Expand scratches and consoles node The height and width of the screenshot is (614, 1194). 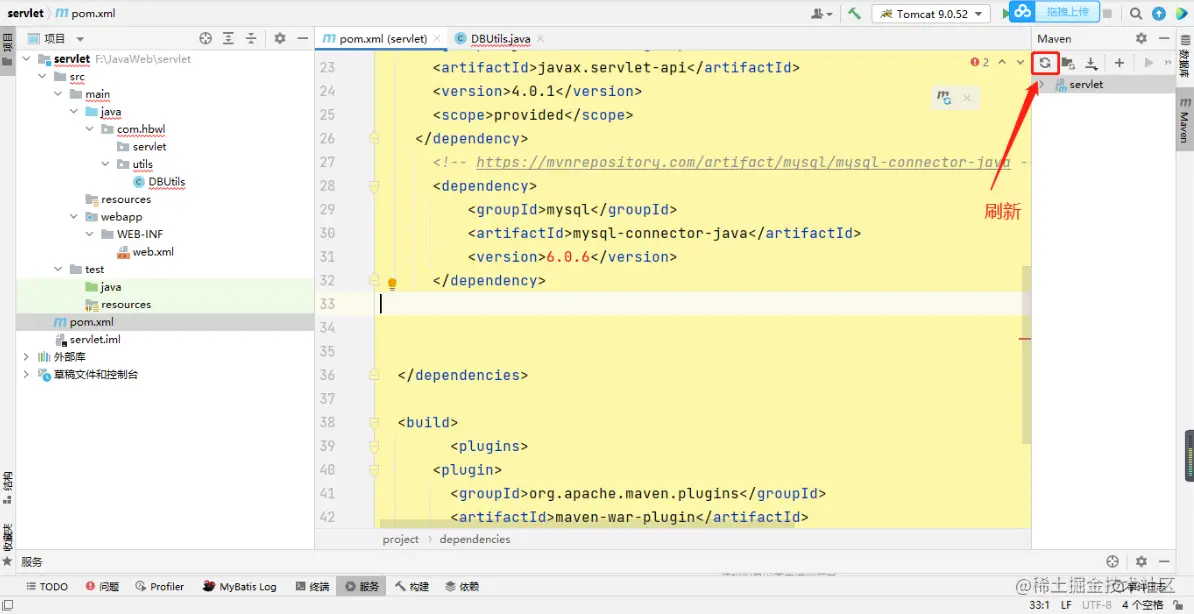click(27, 374)
